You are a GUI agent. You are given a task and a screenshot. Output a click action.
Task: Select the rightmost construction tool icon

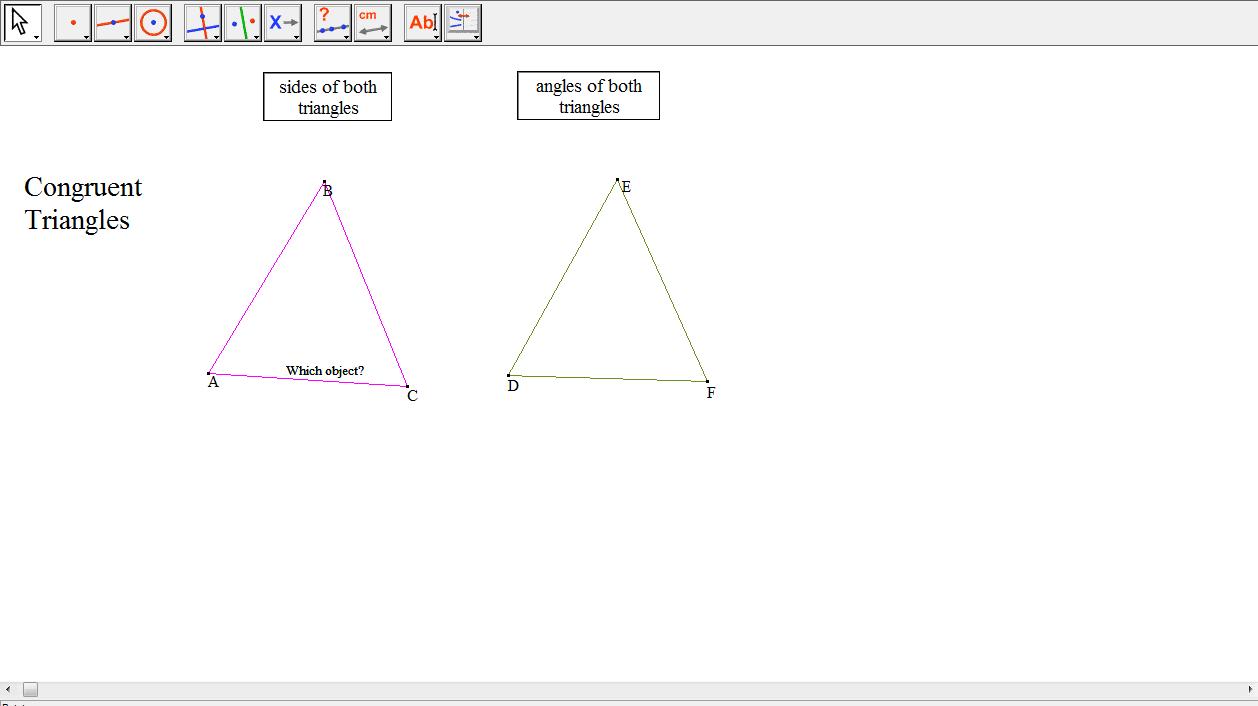click(461, 21)
